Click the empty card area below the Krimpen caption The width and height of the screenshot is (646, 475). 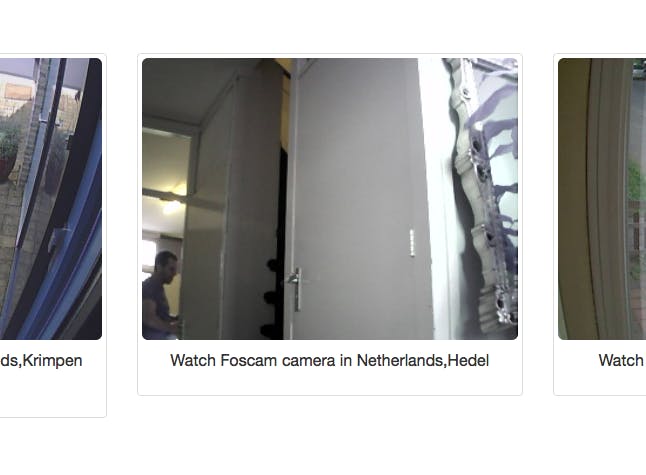pyautogui.click(x=51, y=393)
